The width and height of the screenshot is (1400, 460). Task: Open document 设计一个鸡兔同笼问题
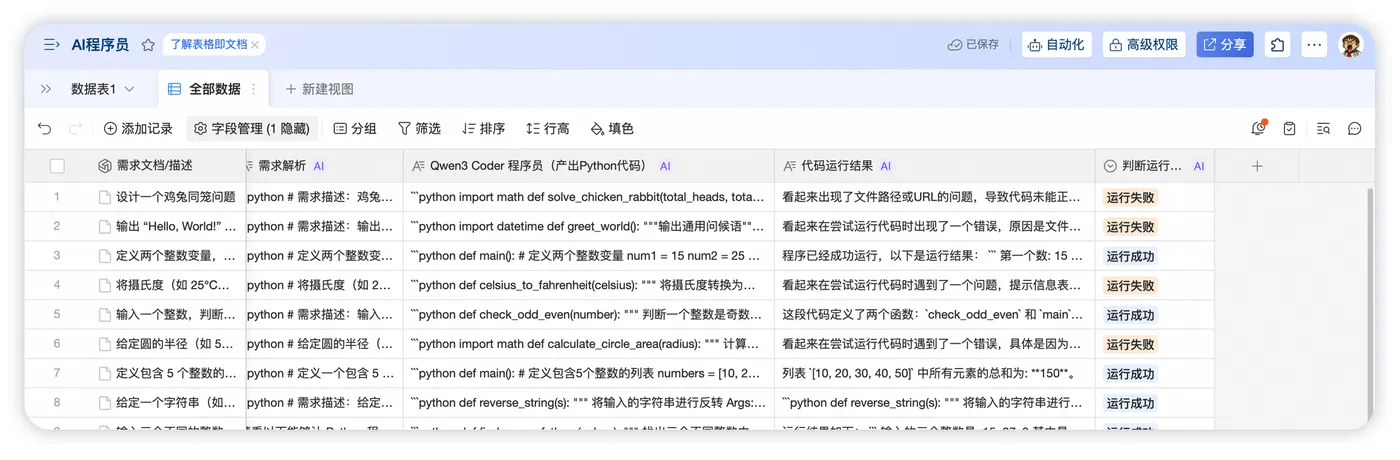(167, 197)
